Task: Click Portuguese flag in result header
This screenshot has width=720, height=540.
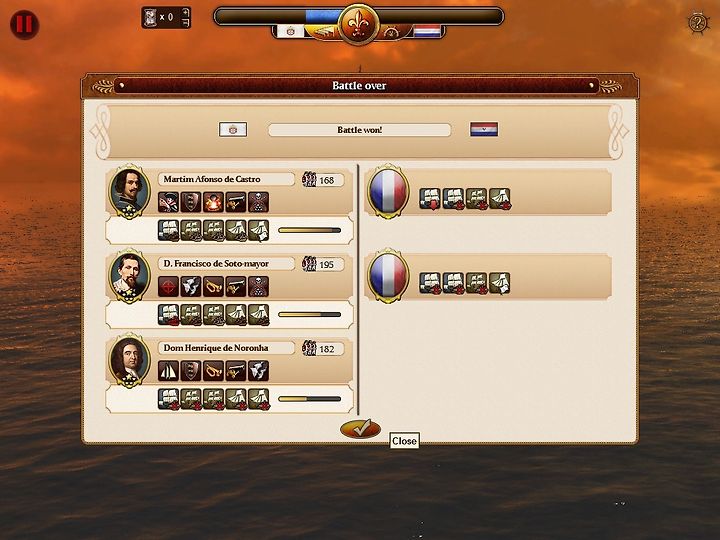Action: [233, 129]
